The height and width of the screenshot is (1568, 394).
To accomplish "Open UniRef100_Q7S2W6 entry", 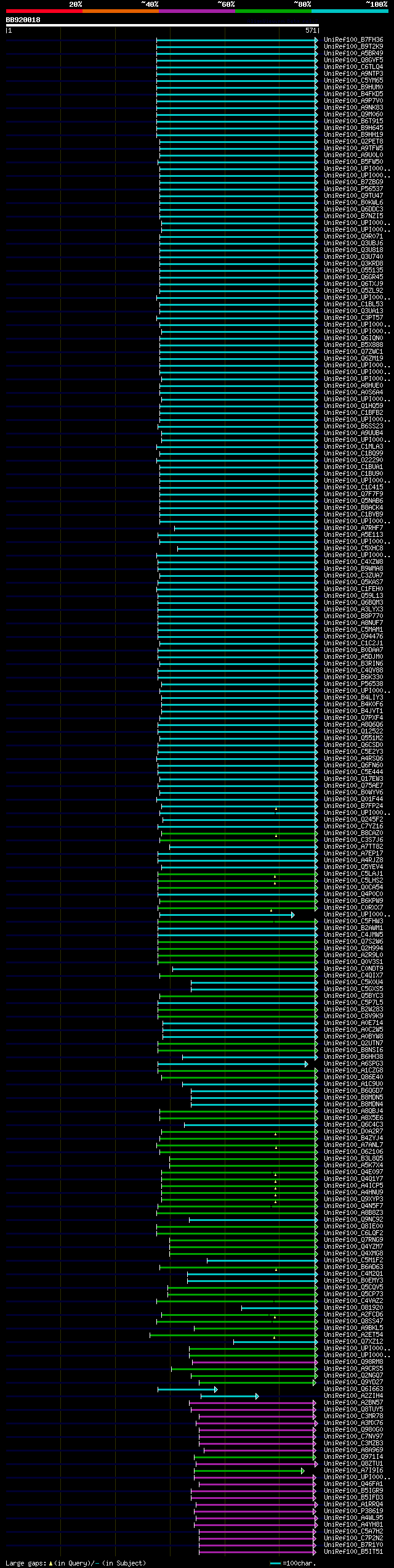I will pos(353,941).
